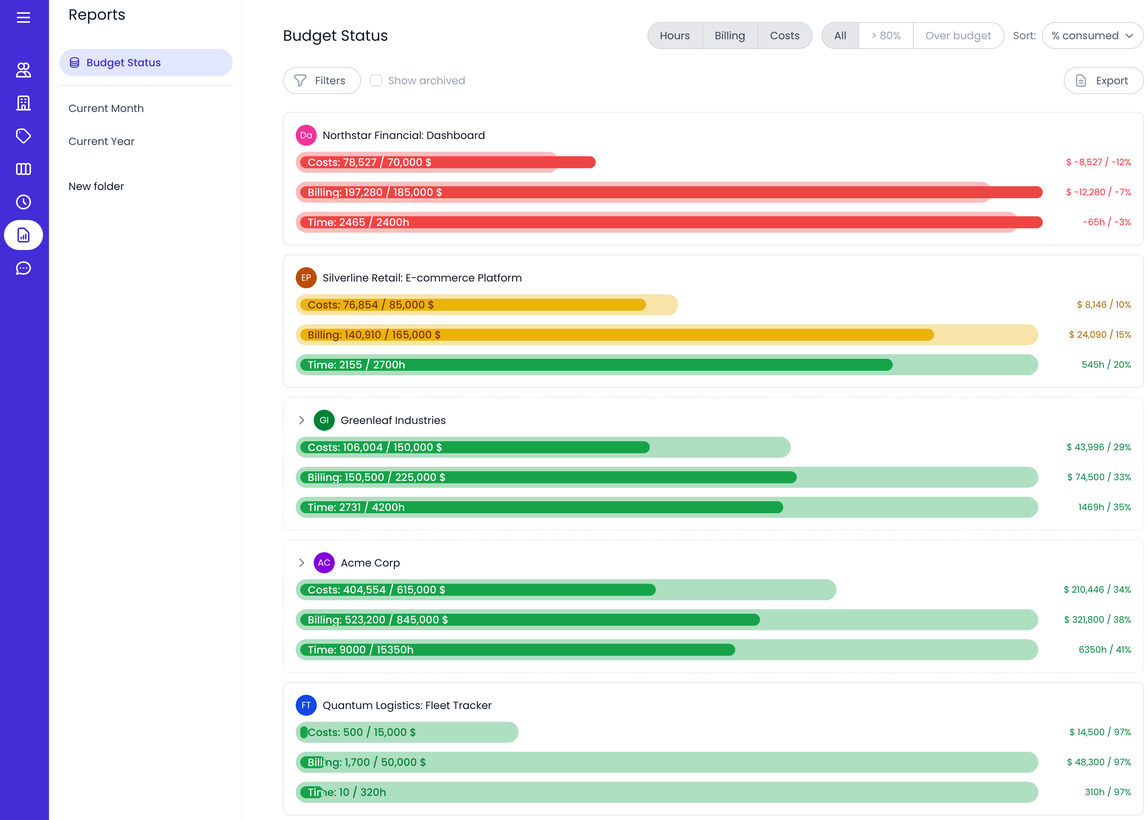Click the document icon in Export
This screenshot has height=820, width=1148.
coord(1081,81)
